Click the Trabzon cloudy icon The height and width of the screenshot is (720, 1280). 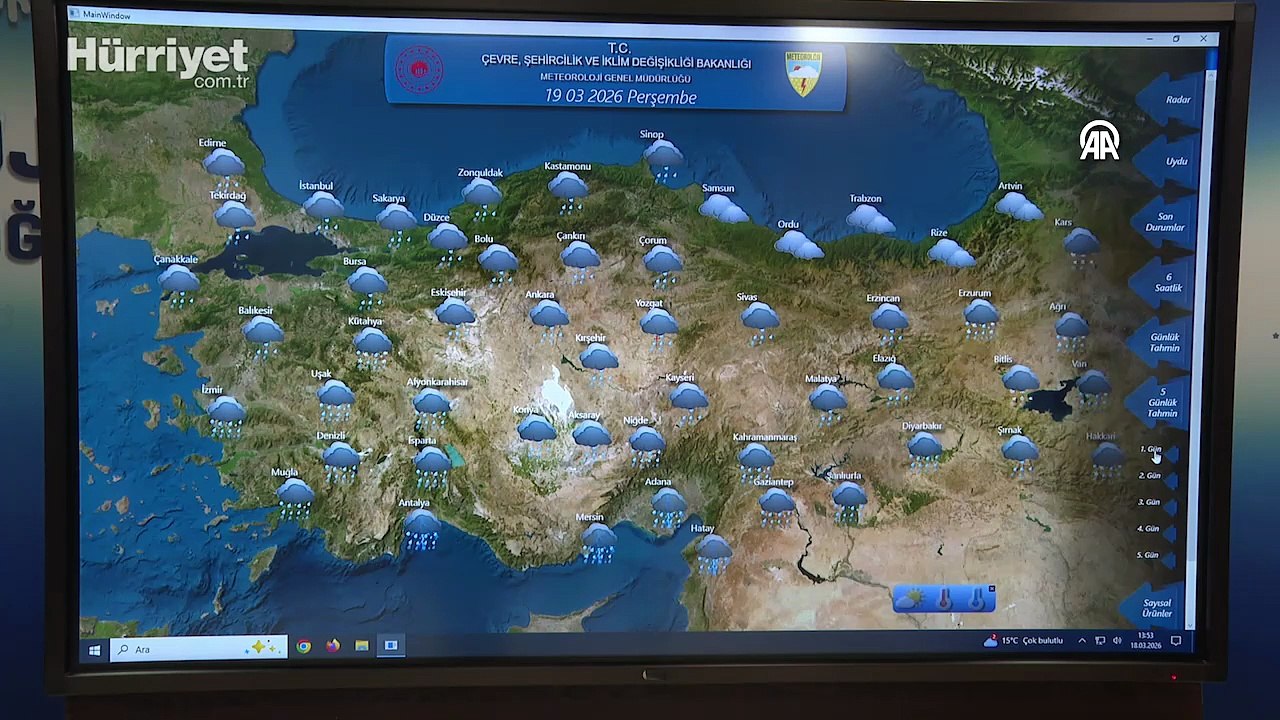coord(870,218)
